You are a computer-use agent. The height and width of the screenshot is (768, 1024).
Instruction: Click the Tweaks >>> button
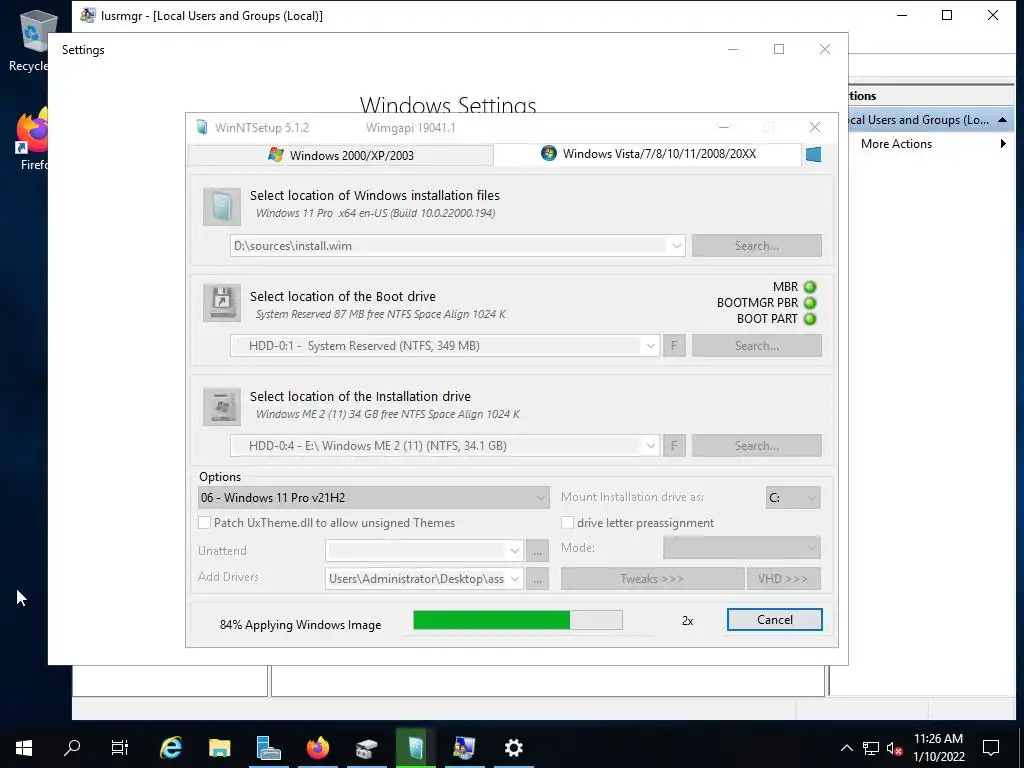click(x=652, y=579)
